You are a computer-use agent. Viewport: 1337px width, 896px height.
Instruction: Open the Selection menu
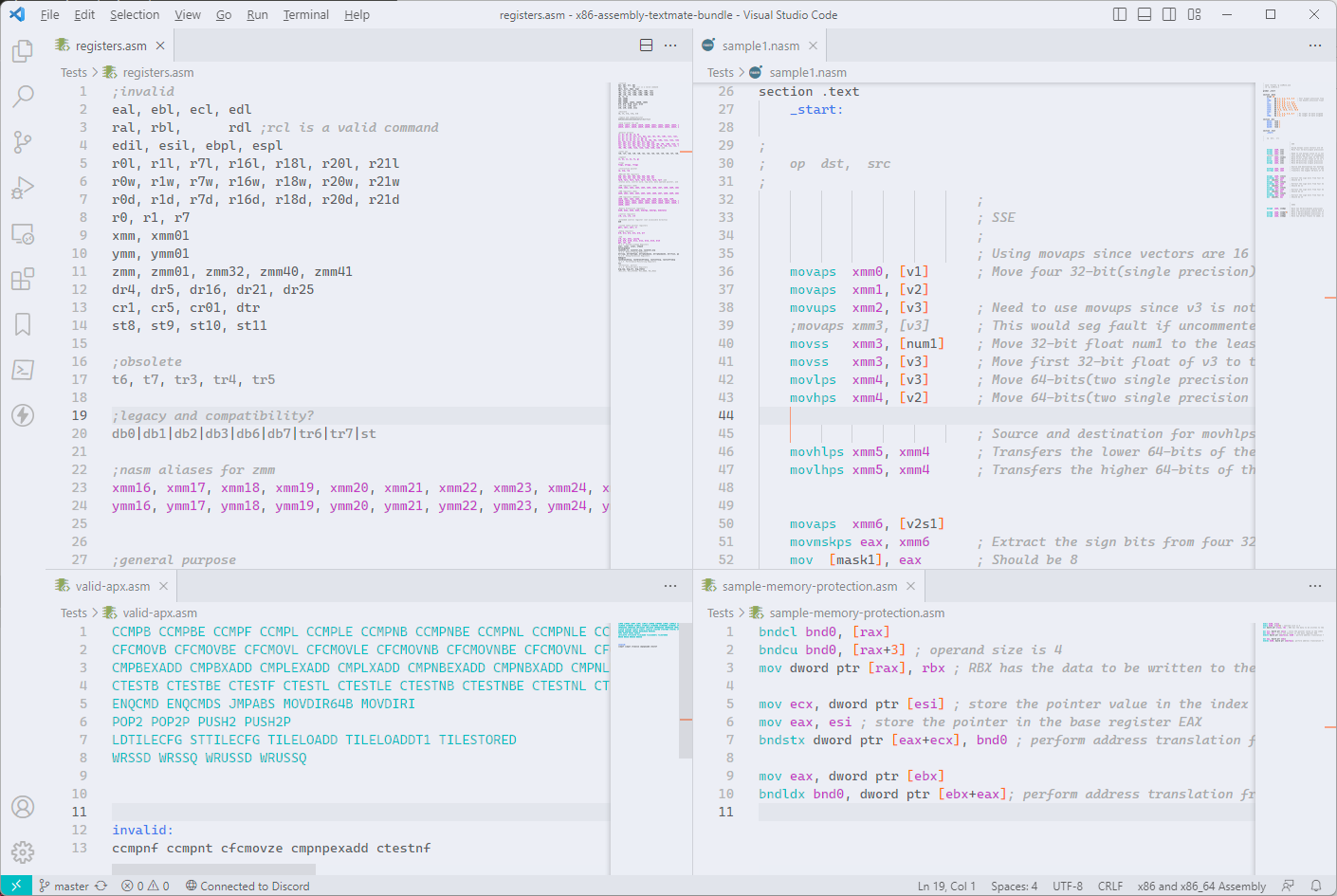135,14
